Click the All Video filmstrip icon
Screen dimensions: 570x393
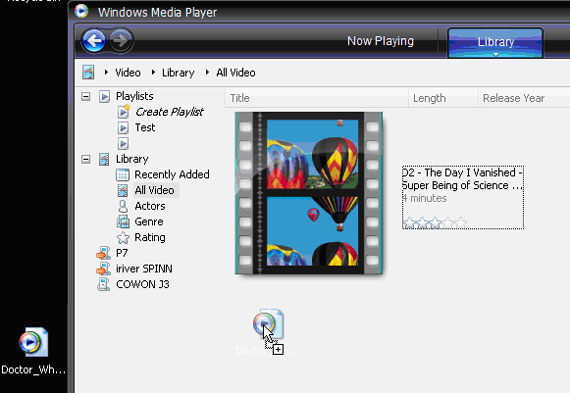(123, 191)
